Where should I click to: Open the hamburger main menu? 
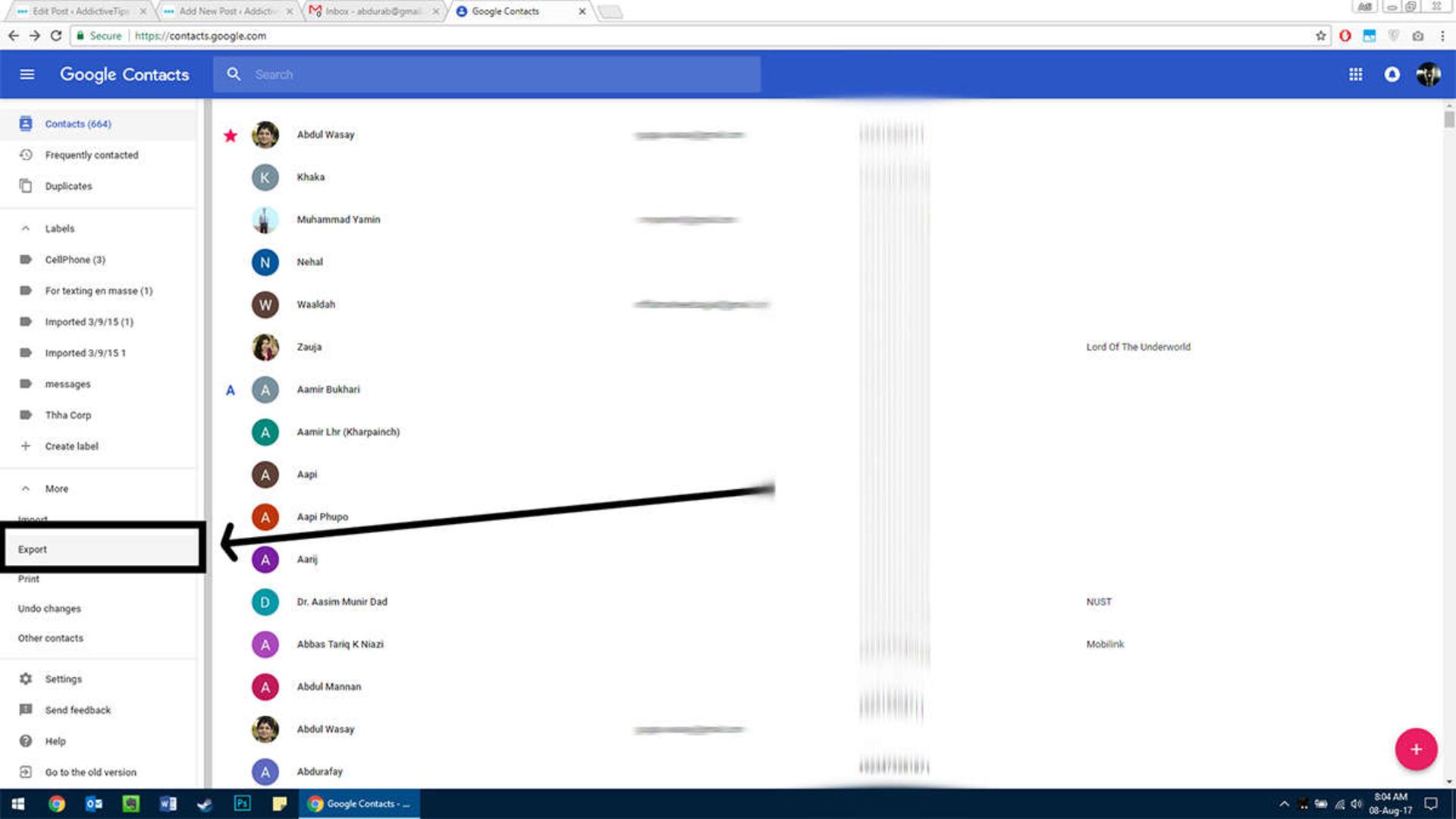coord(27,74)
